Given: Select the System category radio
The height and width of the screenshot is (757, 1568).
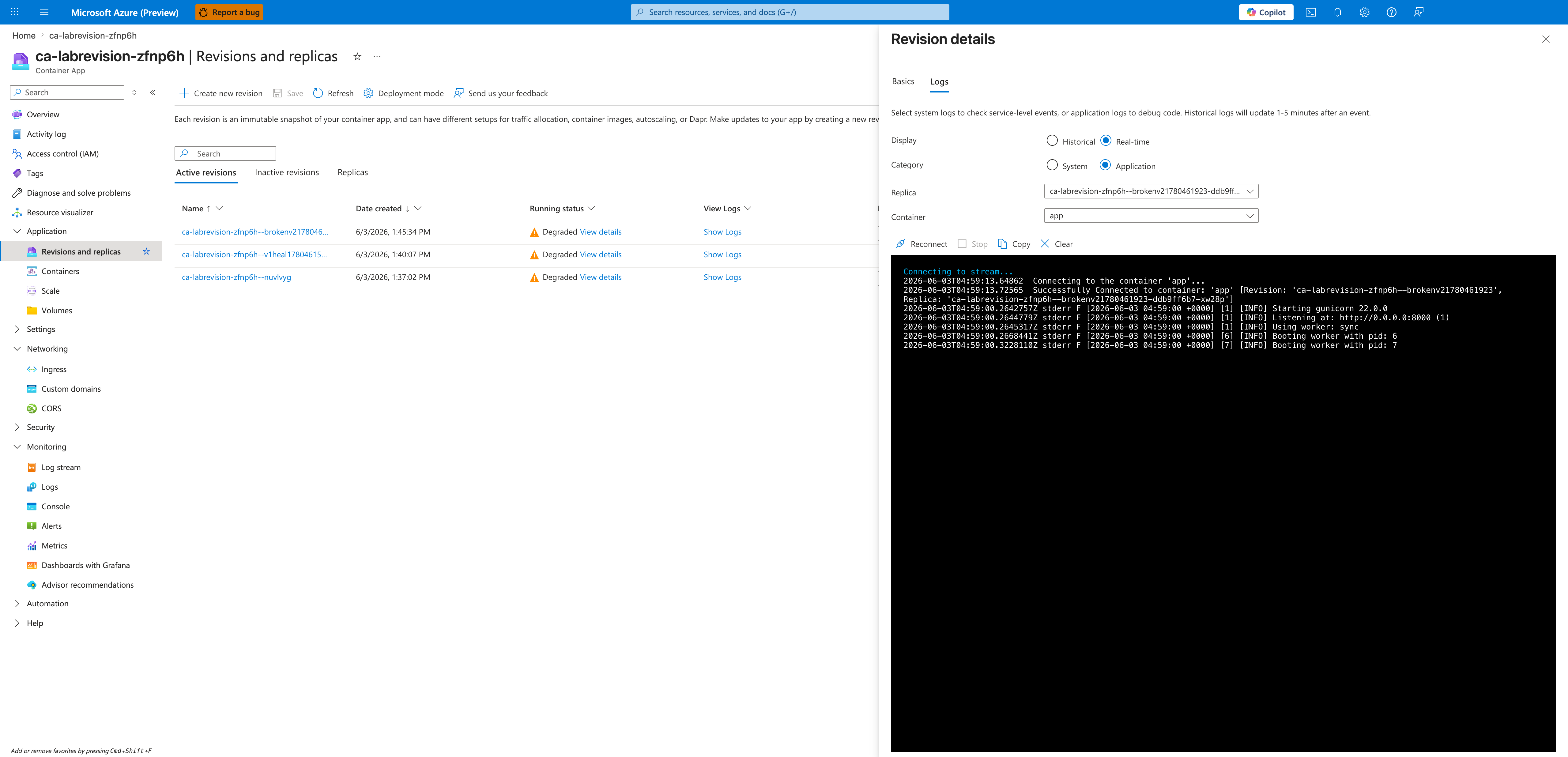Looking at the screenshot, I should 1052,165.
